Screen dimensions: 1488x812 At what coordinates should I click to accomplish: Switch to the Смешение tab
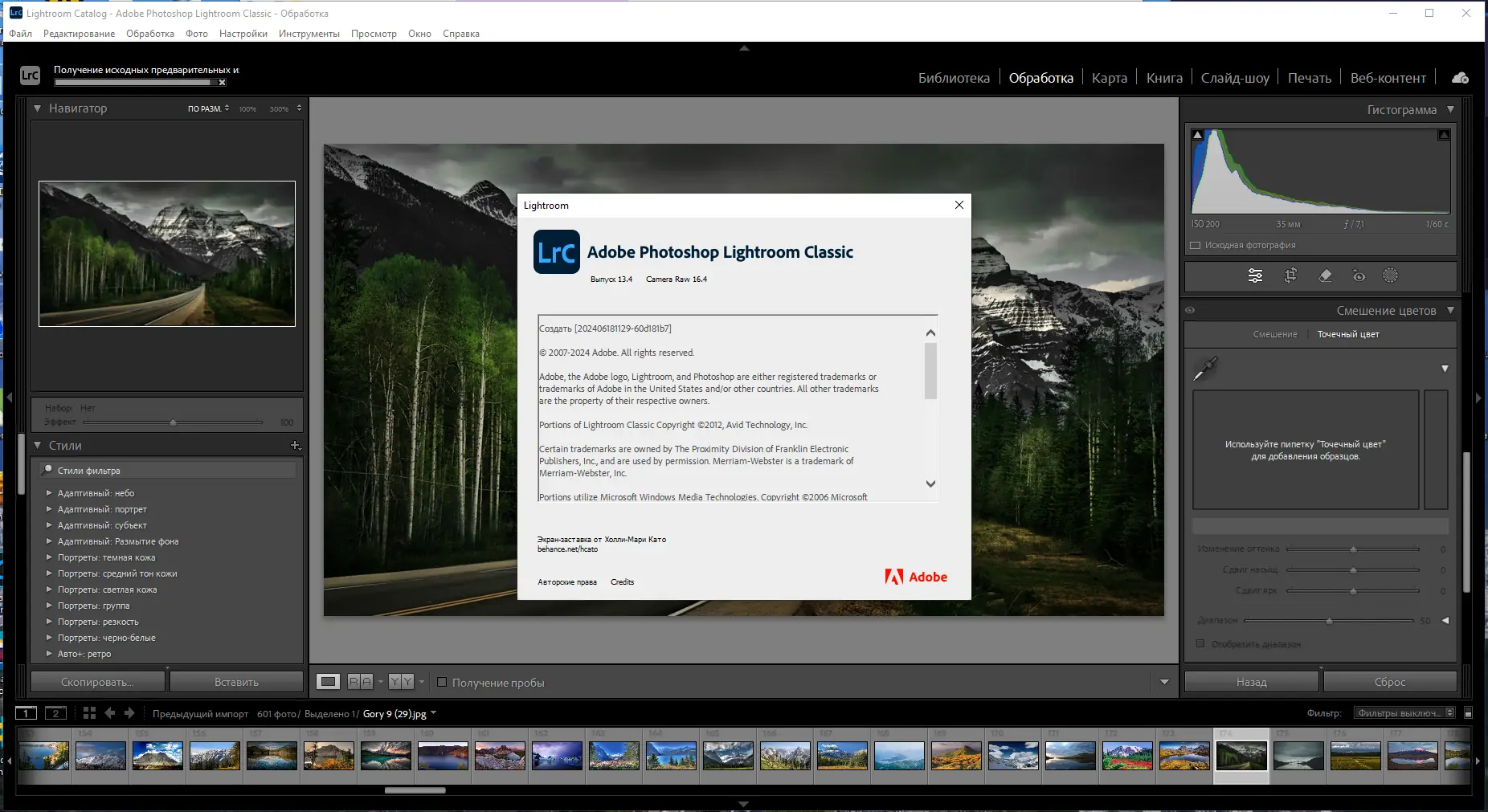pyautogui.click(x=1275, y=334)
